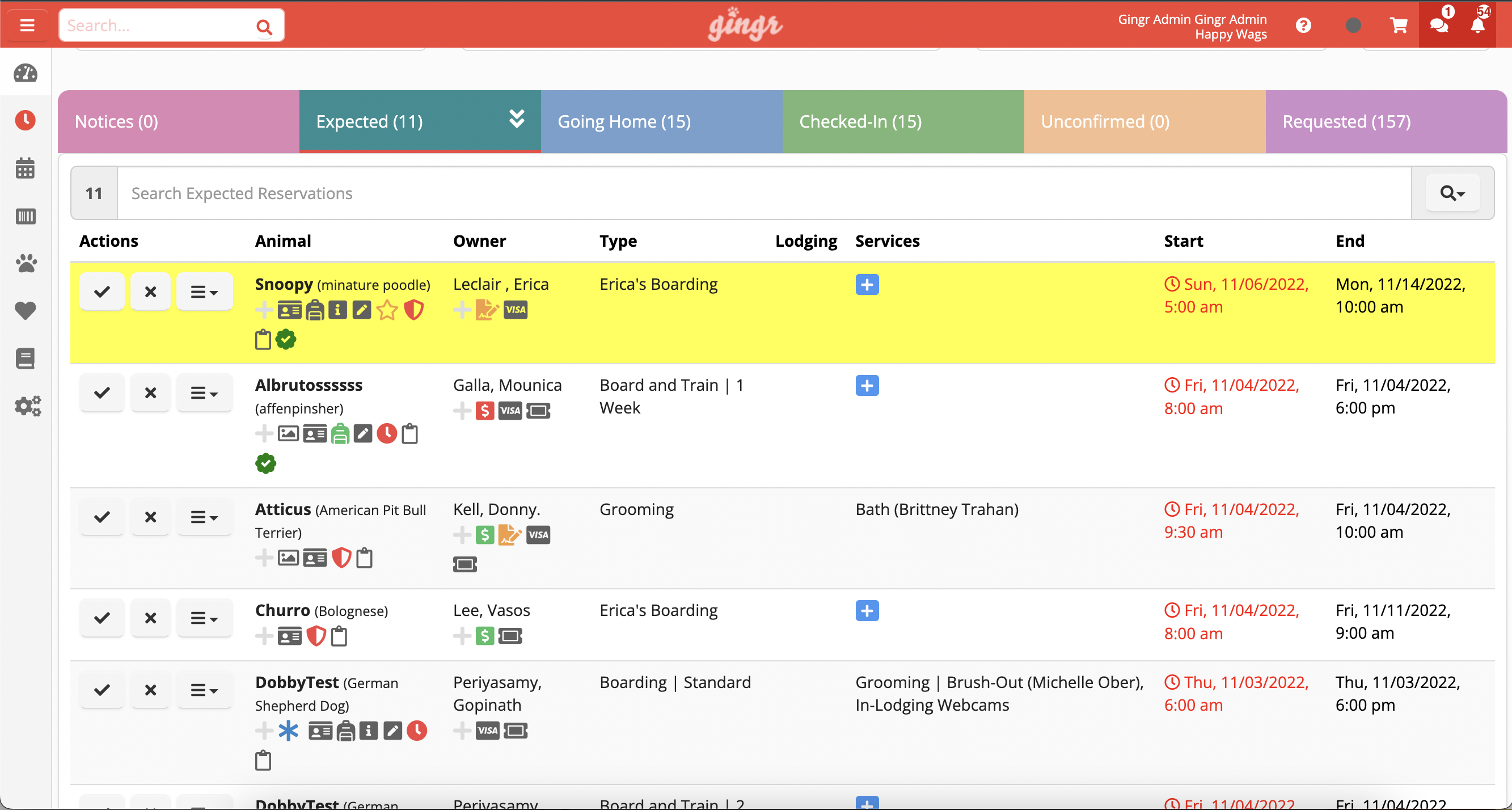Screen dimensions: 1512x810
Task: Select the red clock icon in sidebar
Action: click(26, 120)
